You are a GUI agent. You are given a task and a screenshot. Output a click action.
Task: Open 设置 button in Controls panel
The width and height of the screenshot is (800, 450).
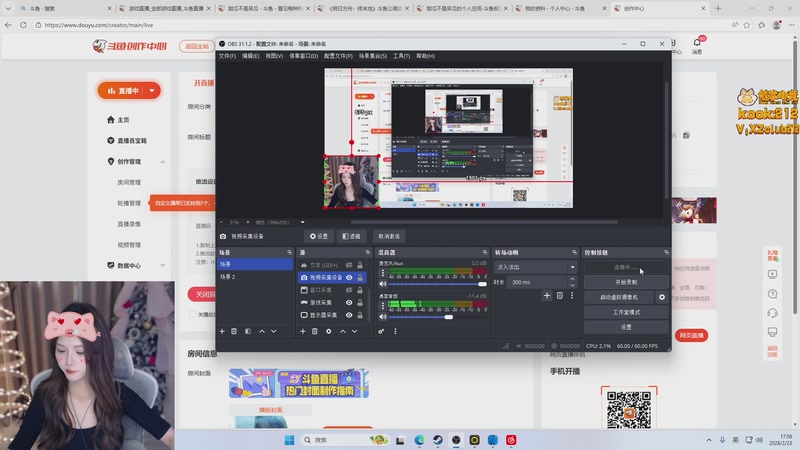[x=626, y=327]
